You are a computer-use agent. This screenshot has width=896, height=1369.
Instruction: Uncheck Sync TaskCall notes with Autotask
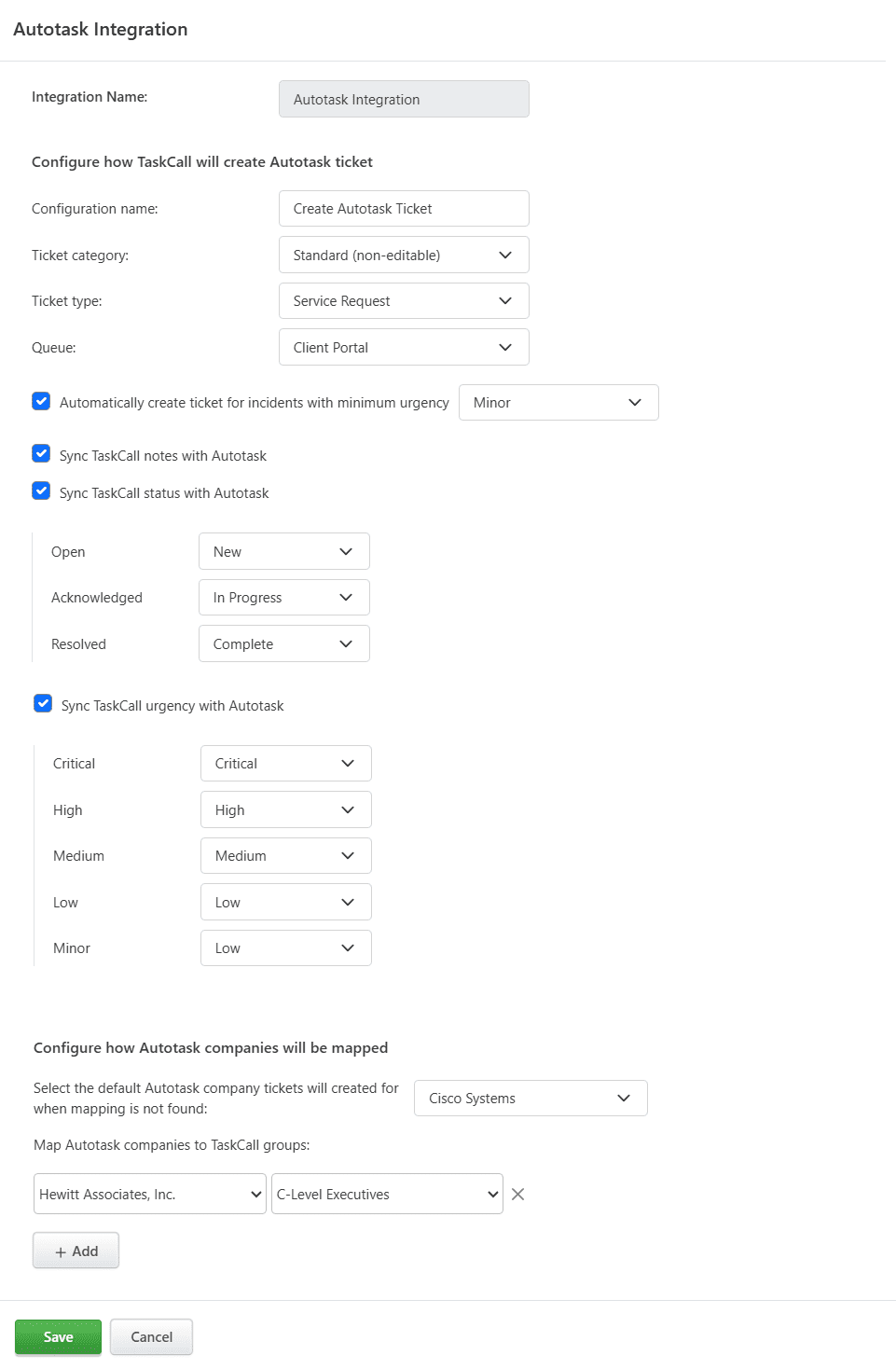(41, 453)
